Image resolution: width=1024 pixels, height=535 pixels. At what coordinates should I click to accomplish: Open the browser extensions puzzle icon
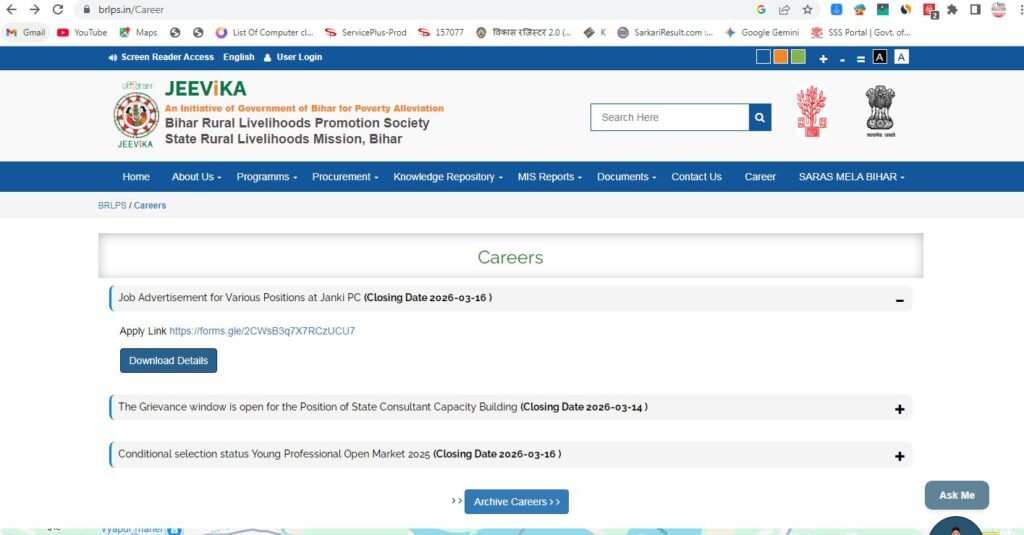[x=952, y=10]
